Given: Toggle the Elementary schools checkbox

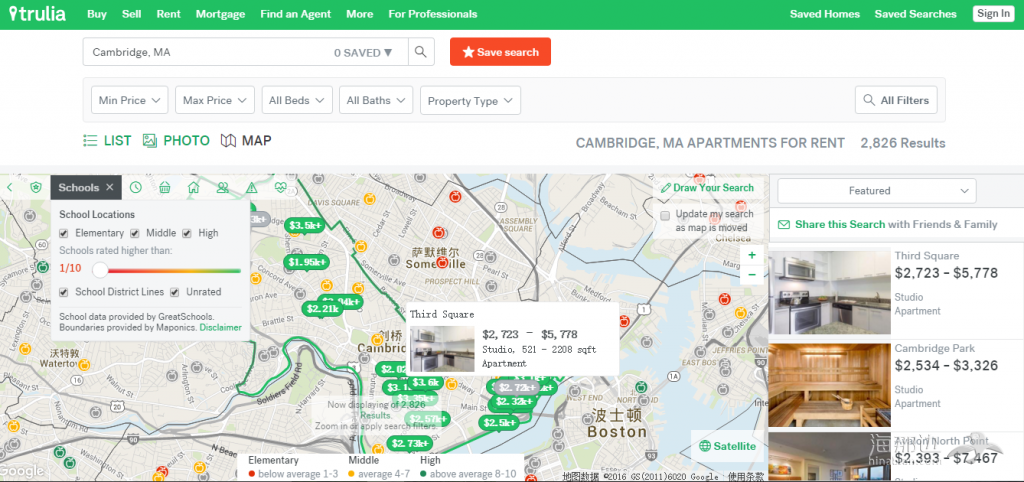Looking at the screenshot, I should [63, 233].
